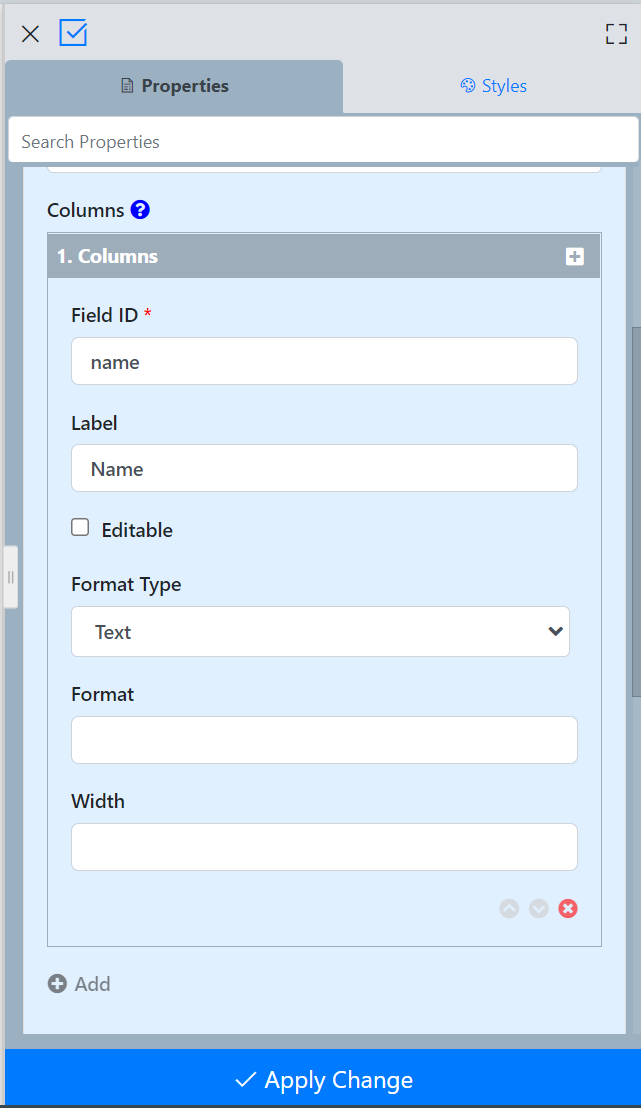Delete the column row with red X
This screenshot has width=641, height=1108.
568,909
